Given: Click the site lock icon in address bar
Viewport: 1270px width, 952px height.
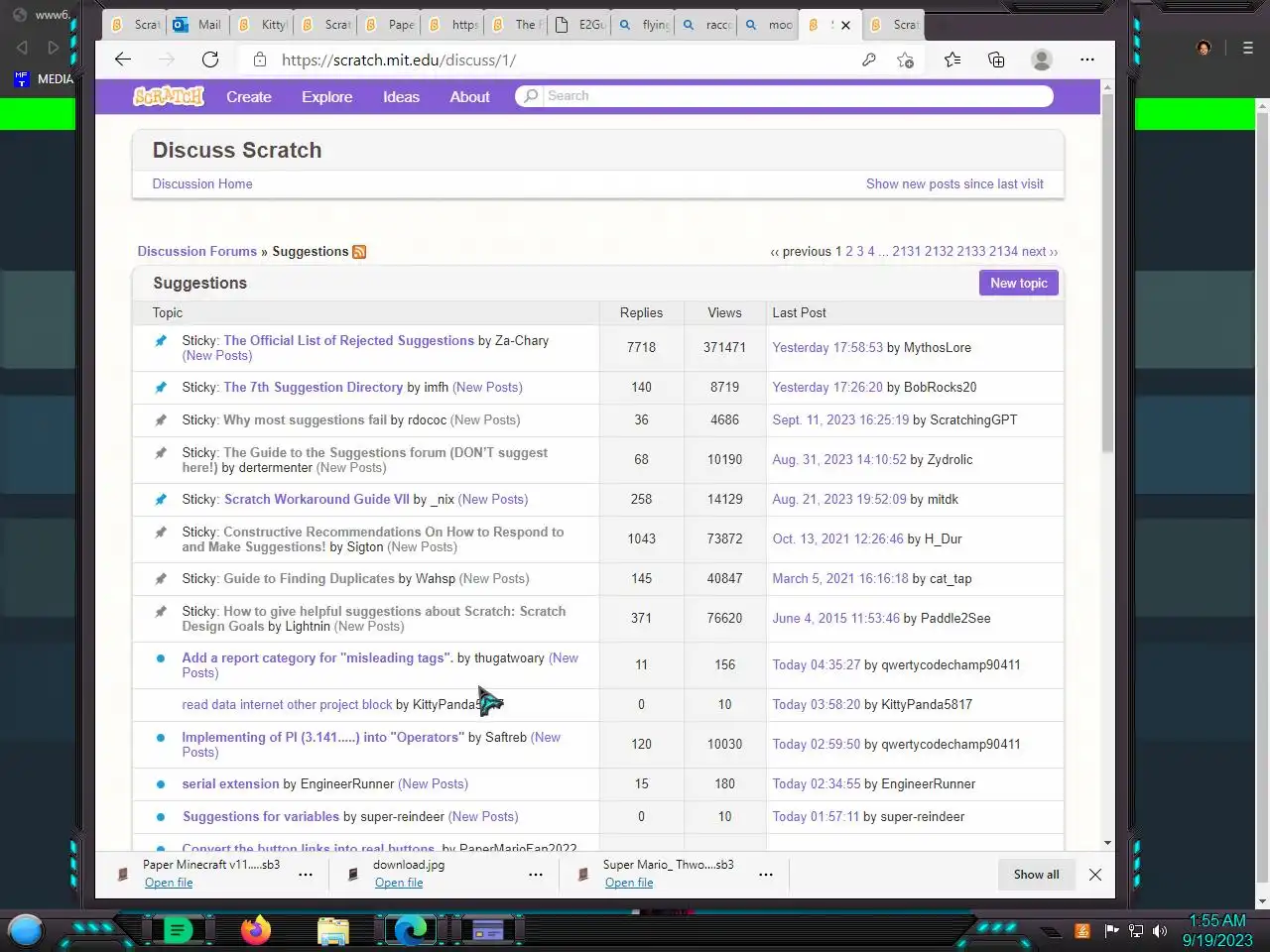Looking at the screenshot, I should coord(260,59).
